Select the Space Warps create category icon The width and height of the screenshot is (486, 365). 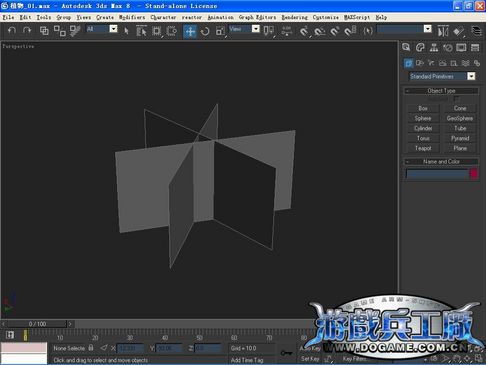coord(466,63)
